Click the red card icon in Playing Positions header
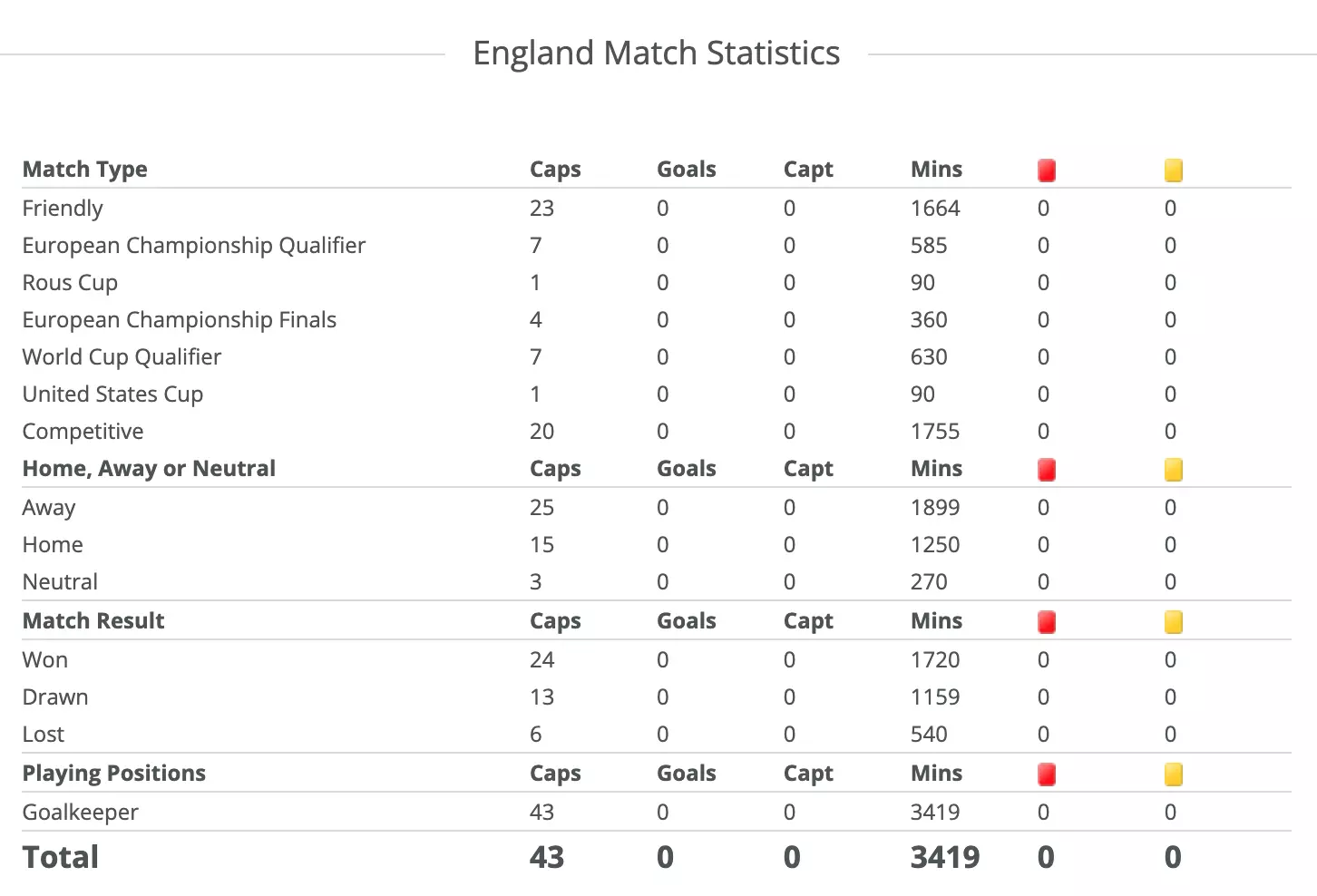The height and width of the screenshot is (896, 1317). [x=1047, y=774]
